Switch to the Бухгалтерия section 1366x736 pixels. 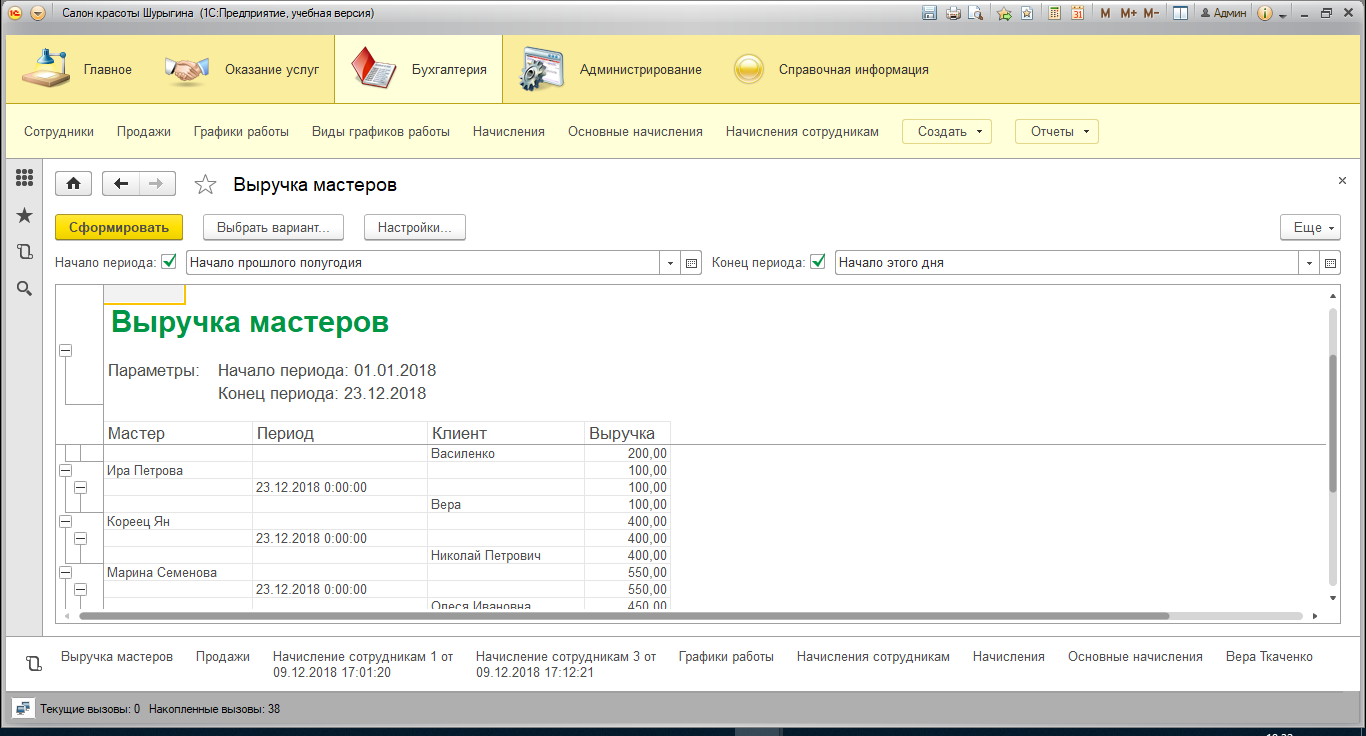[x=418, y=70]
